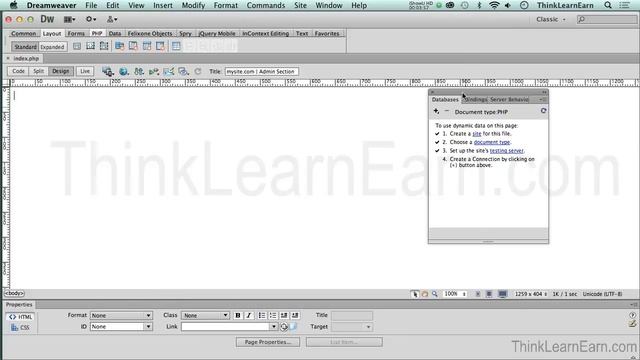The image size is (640, 360).
Task: Activate the index.php document tab
Action: (26, 58)
